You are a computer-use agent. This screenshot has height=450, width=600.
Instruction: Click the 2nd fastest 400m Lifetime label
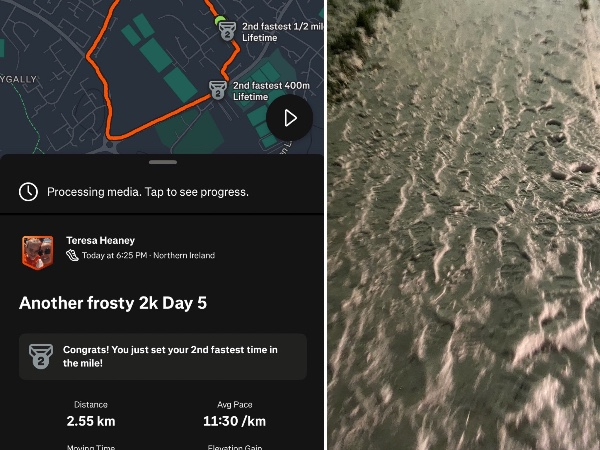click(x=271, y=91)
